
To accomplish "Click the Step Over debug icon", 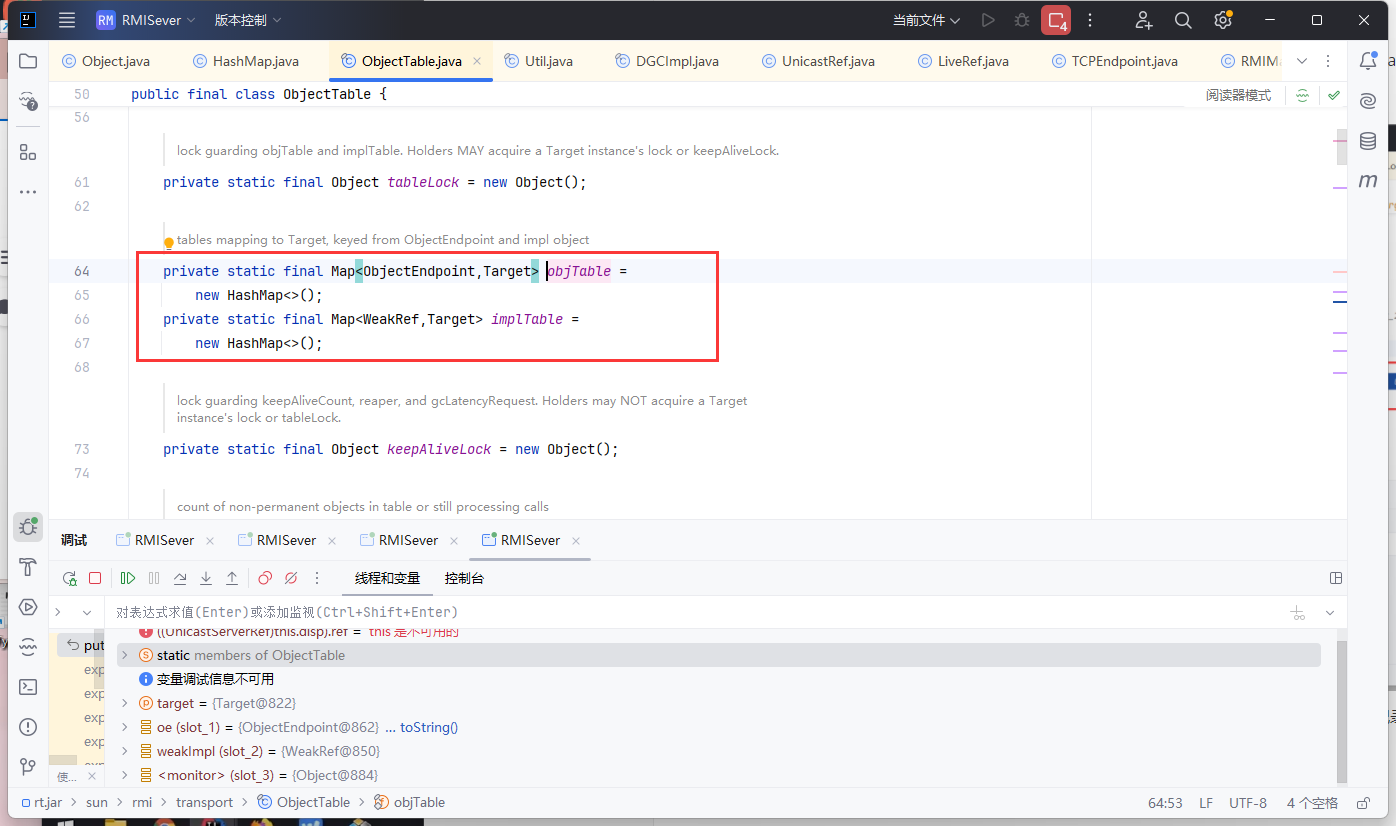I will pos(180,578).
